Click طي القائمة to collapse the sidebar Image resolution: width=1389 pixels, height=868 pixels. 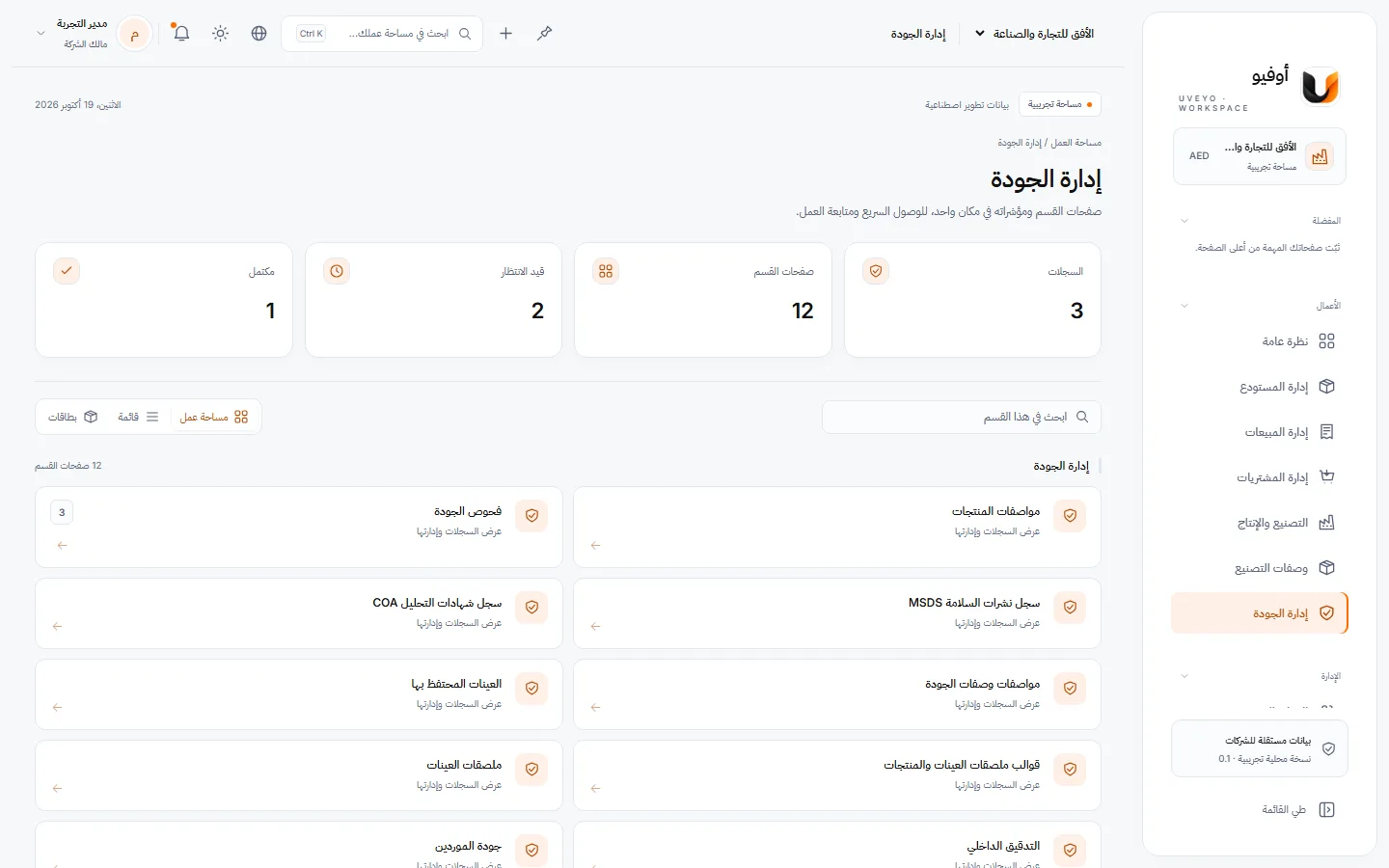(1298, 810)
